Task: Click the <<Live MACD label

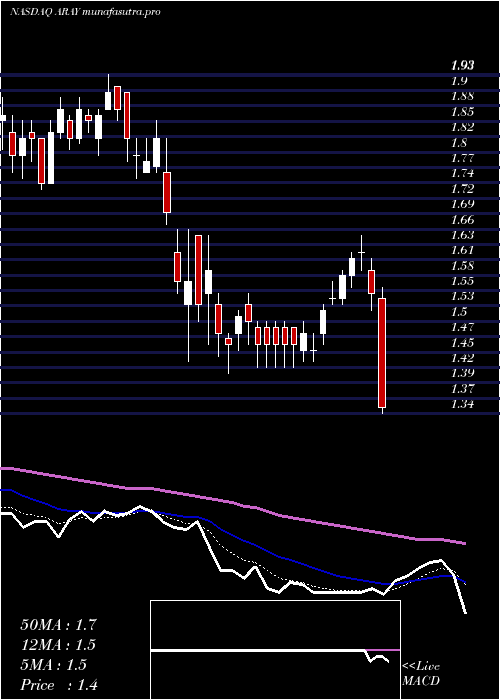Action: pyautogui.click(x=421, y=674)
